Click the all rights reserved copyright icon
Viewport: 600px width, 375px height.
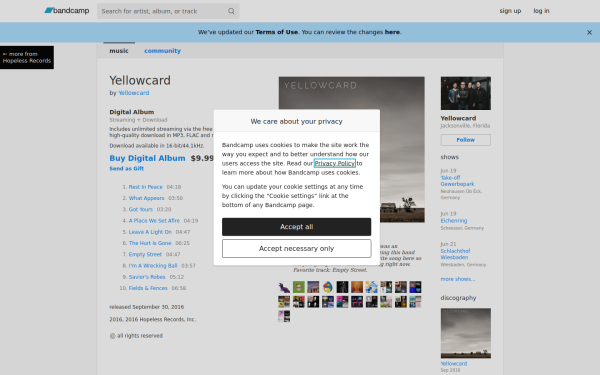pyautogui.click(x=112, y=336)
